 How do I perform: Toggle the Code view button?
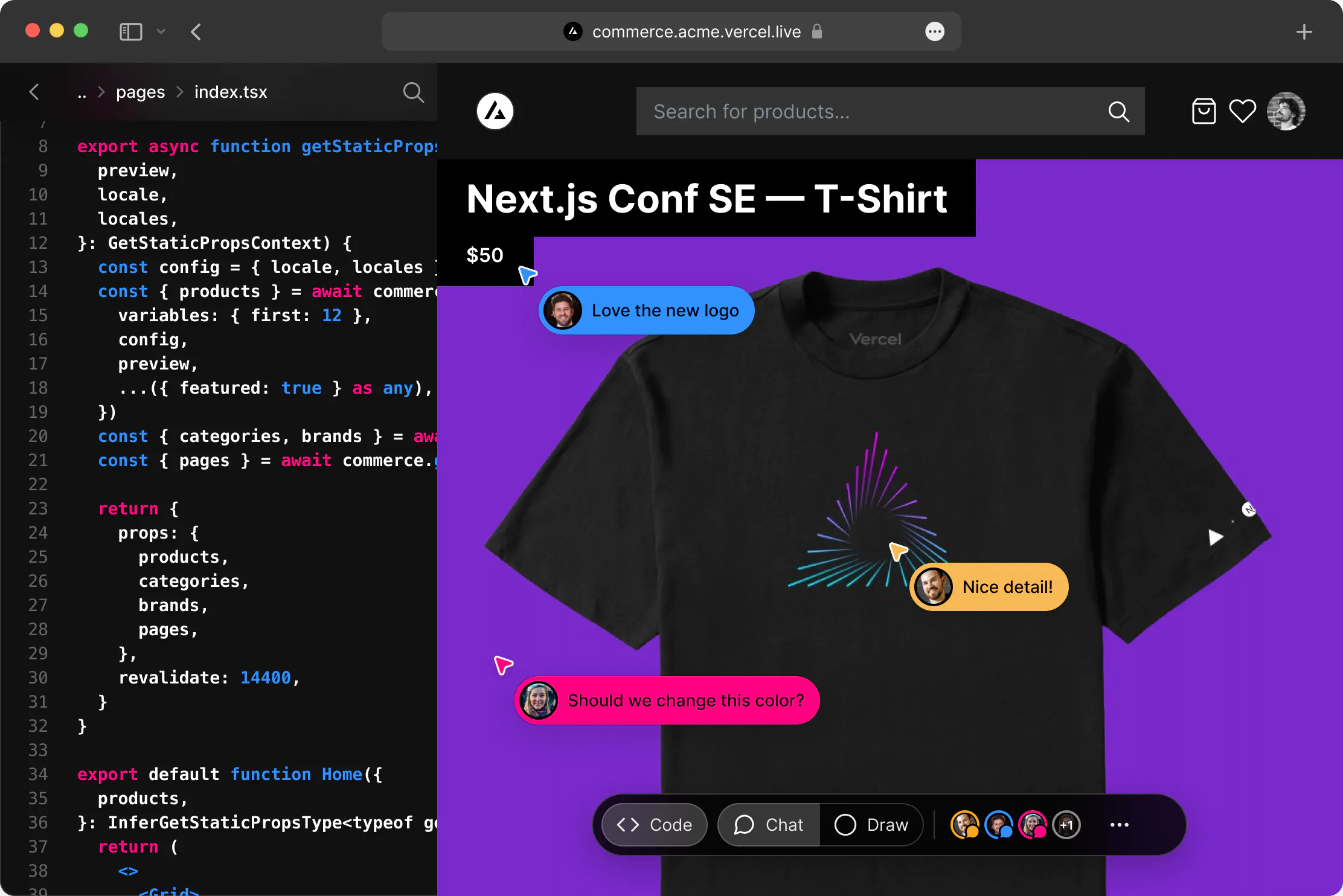[x=654, y=825]
